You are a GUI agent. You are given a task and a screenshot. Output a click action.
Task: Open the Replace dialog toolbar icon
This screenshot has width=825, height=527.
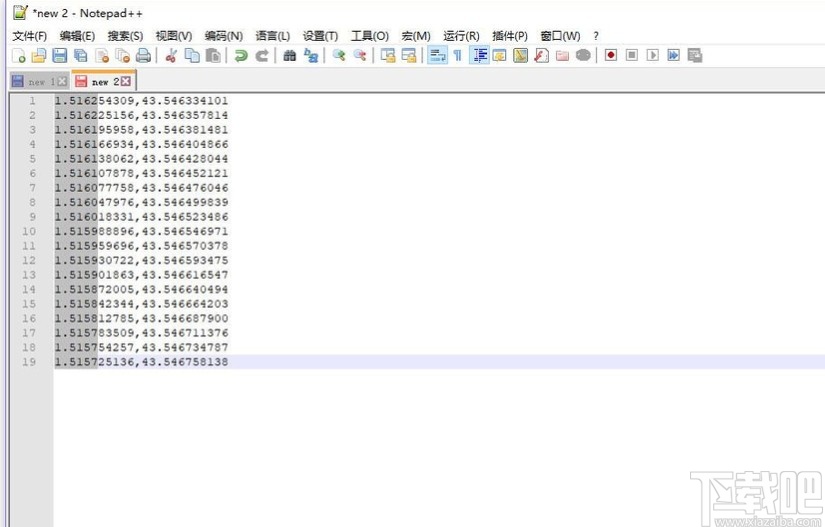pyautogui.click(x=311, y=55)
